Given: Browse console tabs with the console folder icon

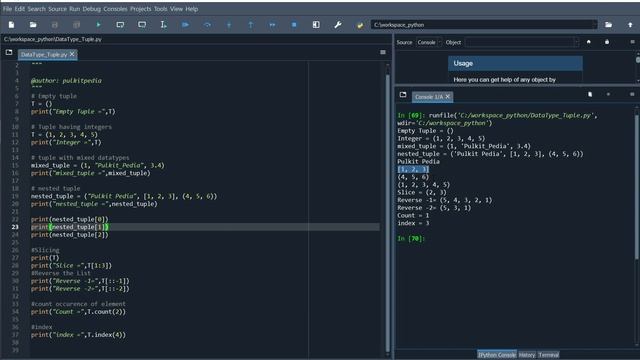Looking at the screenshot, I should point(403,95).
